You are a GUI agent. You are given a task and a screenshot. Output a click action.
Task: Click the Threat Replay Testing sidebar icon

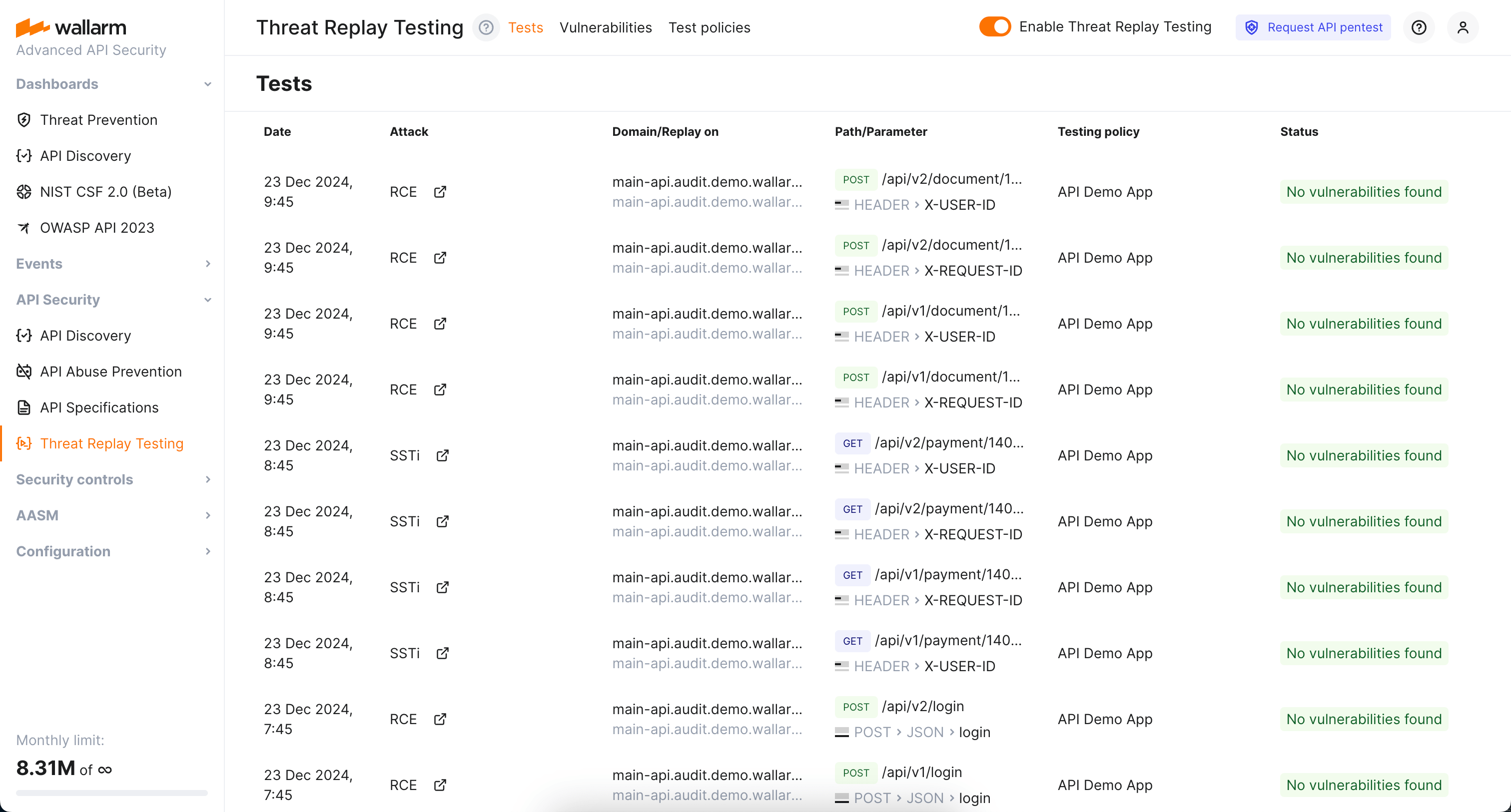tap(24, 443)
